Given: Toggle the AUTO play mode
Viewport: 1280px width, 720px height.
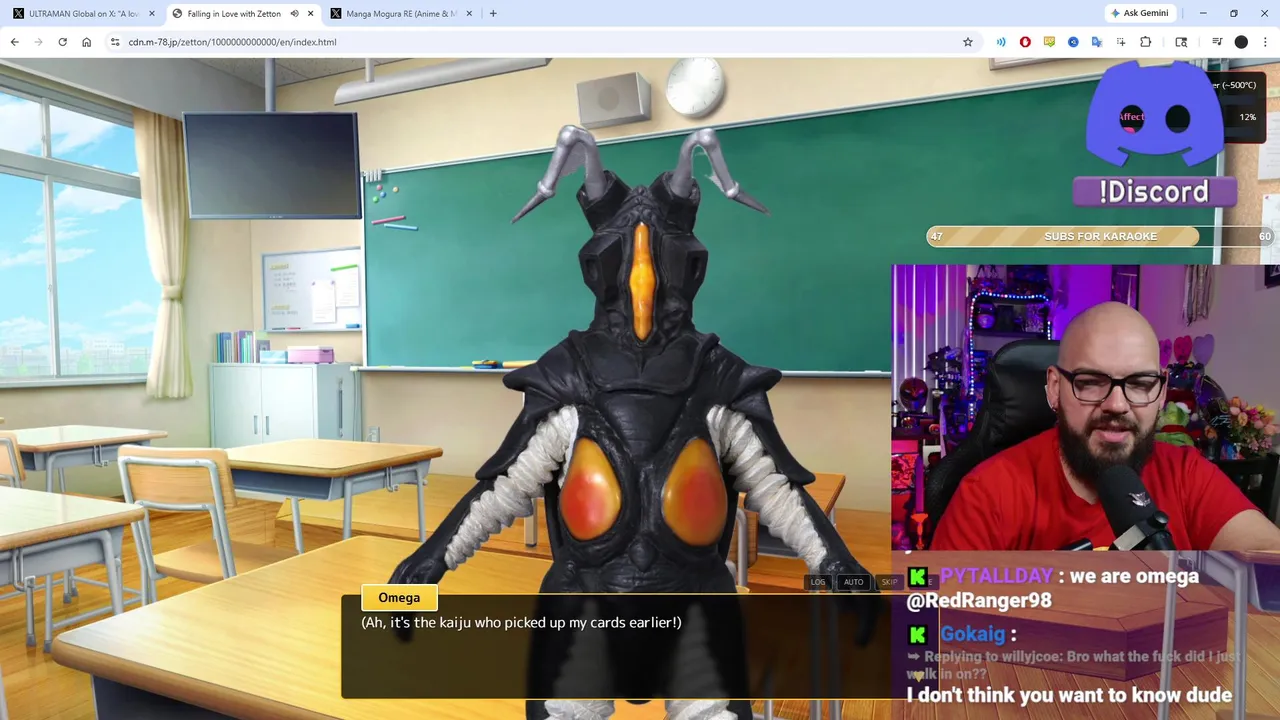Looking at the screenshot, I should 853,582.
